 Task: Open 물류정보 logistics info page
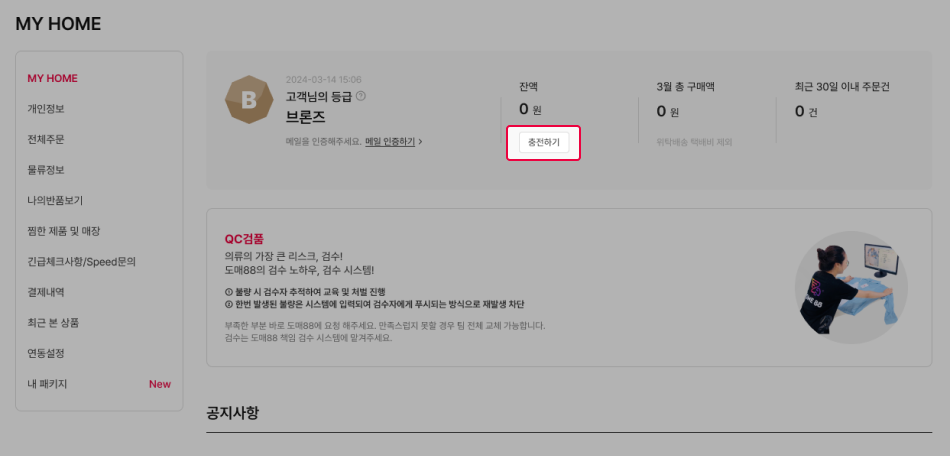[x=46, y=170]
